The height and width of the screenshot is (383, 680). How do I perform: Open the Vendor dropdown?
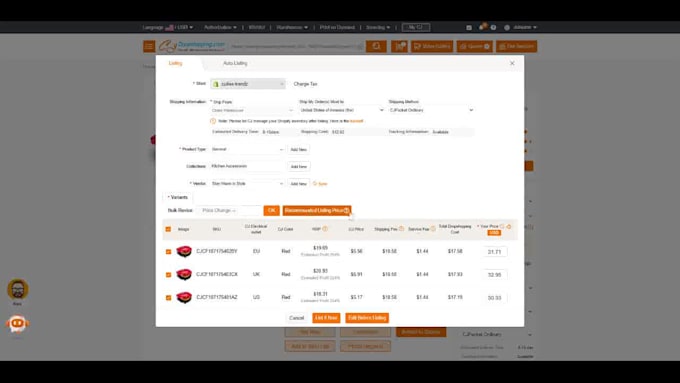tap(247, 183)
